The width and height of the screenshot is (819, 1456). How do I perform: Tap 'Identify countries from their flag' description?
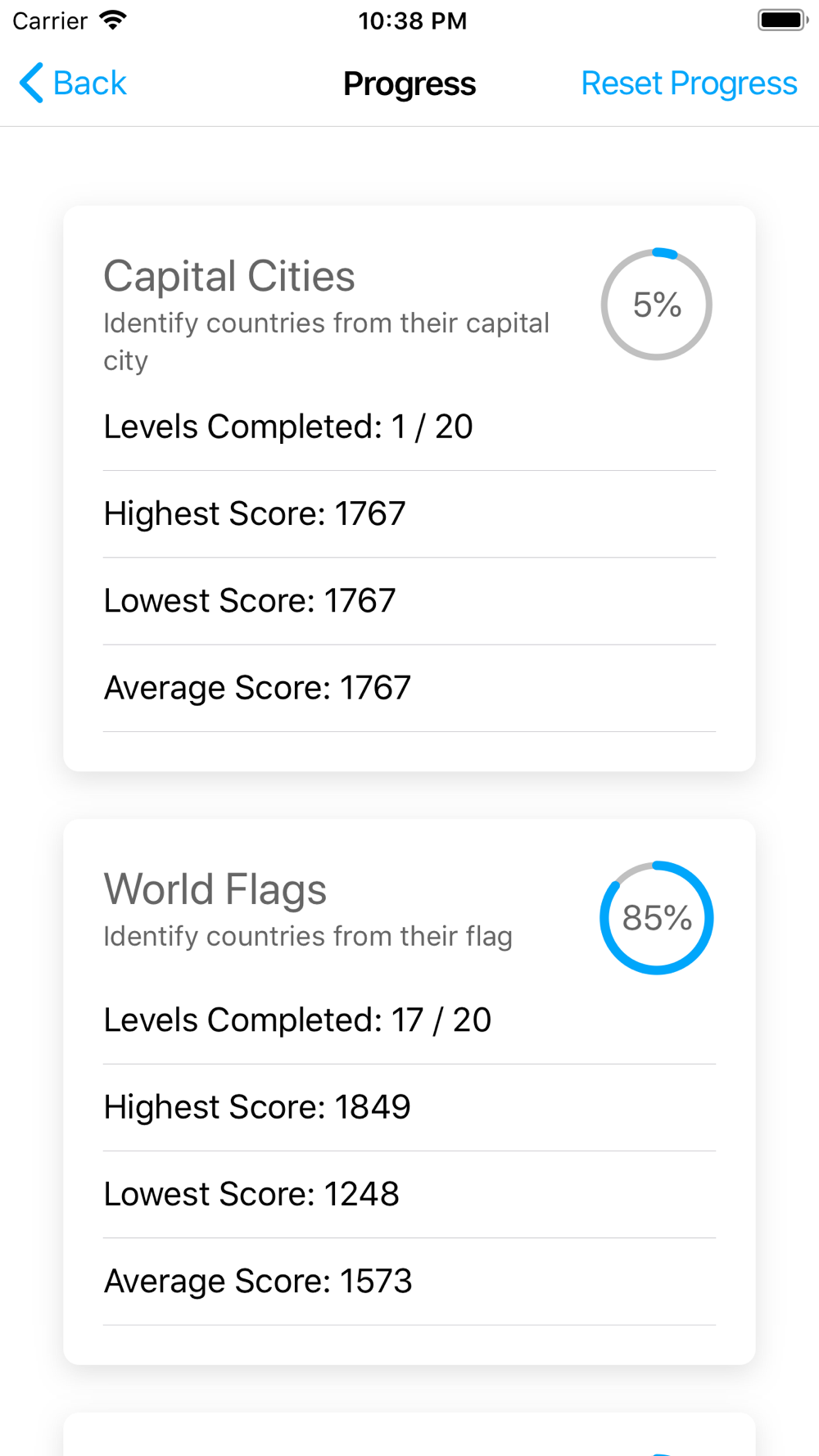308,936
